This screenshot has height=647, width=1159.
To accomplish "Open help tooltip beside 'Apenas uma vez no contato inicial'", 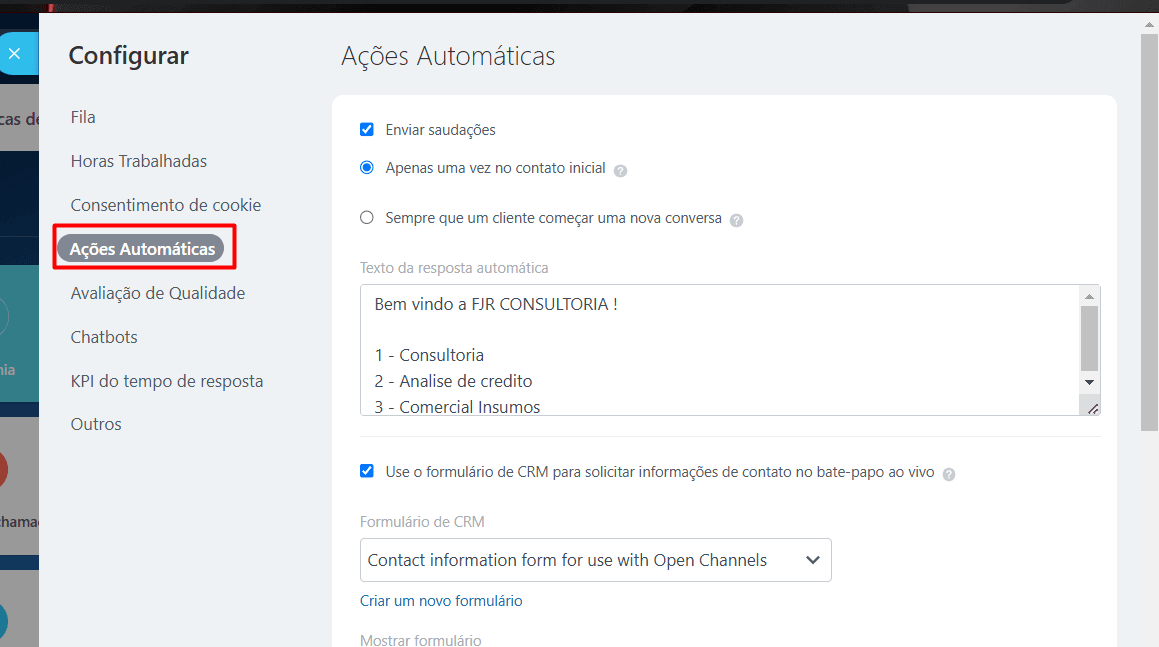I will point(620,170).
